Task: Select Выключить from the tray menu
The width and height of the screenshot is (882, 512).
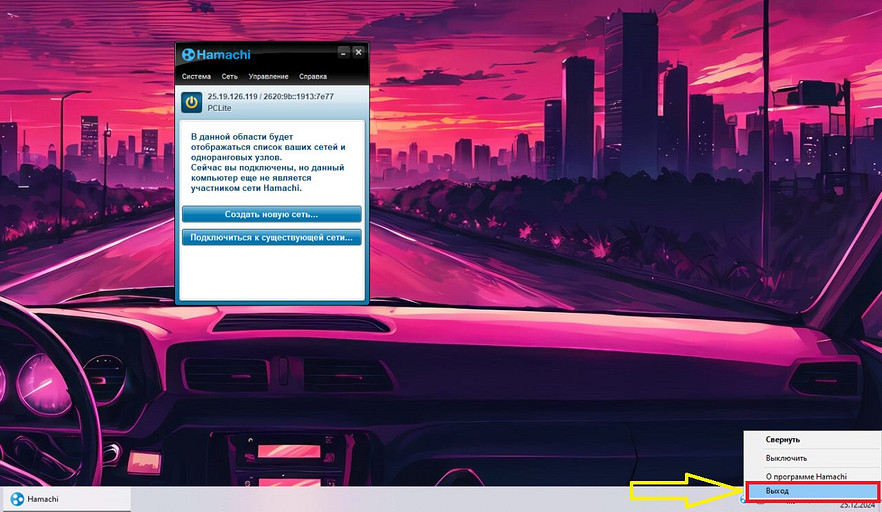Action: 786,457
